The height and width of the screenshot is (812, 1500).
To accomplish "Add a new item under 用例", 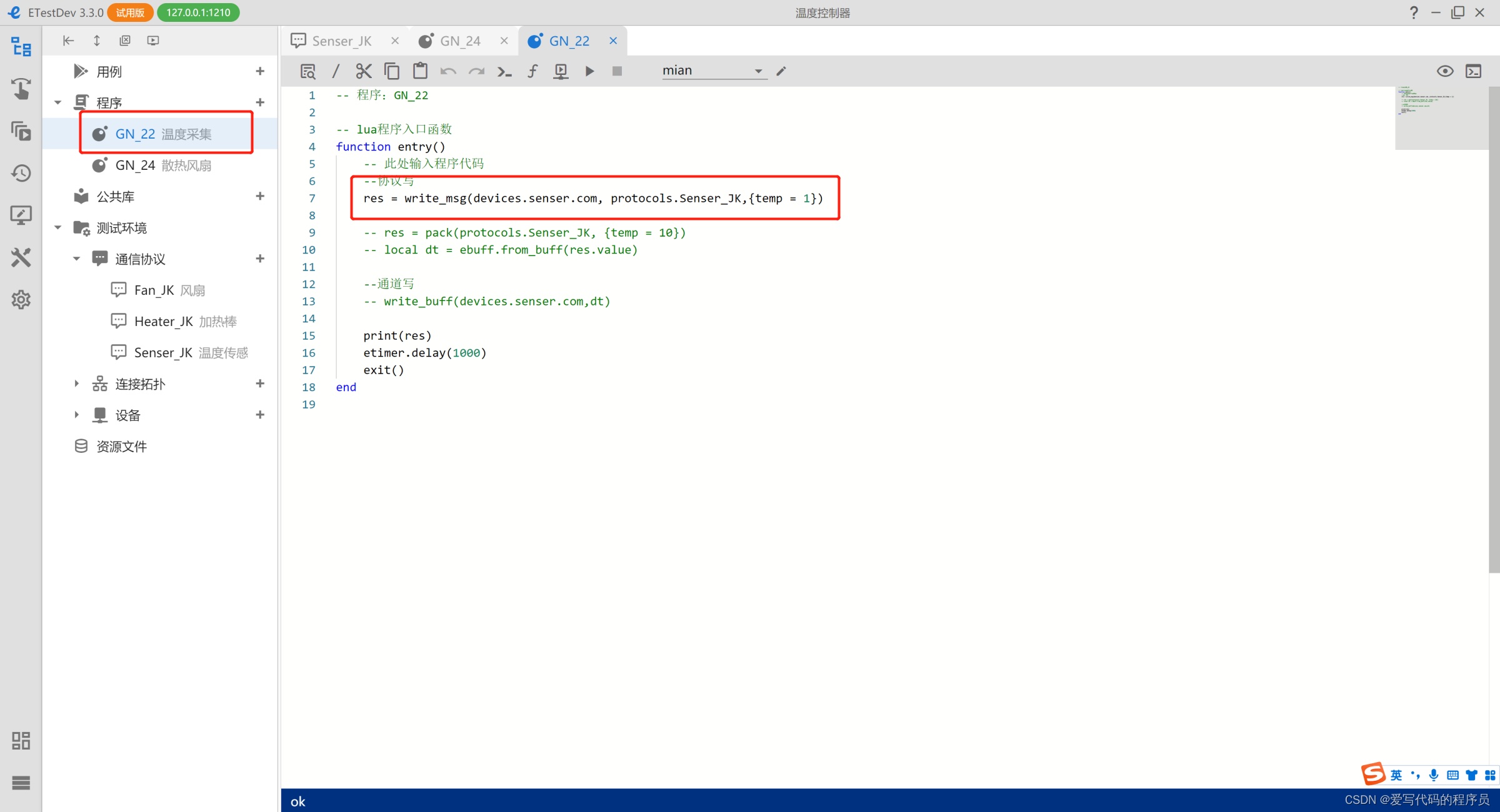I will pos(260,71).
